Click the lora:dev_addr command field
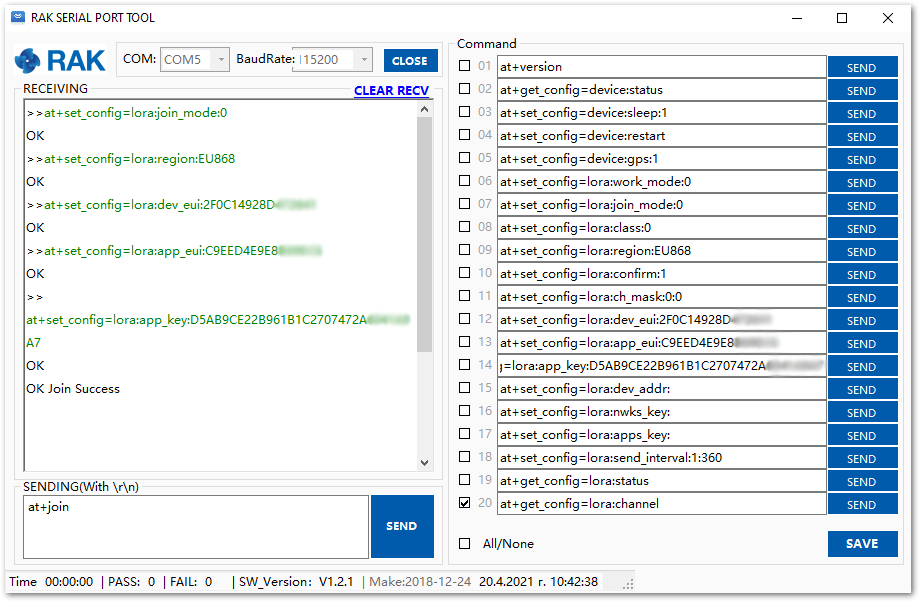 click(x=661, y=389)
